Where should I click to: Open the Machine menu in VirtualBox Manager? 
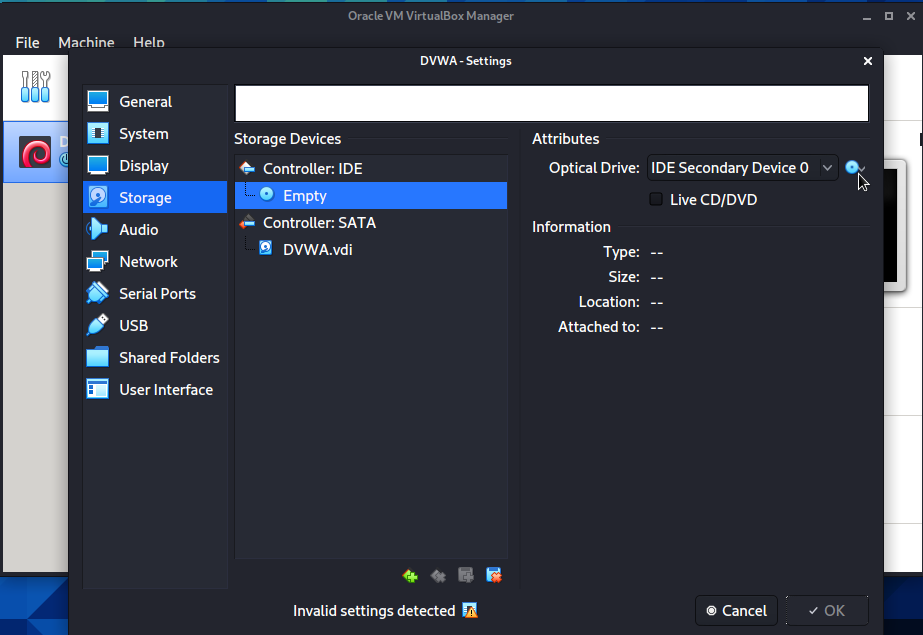86,42
